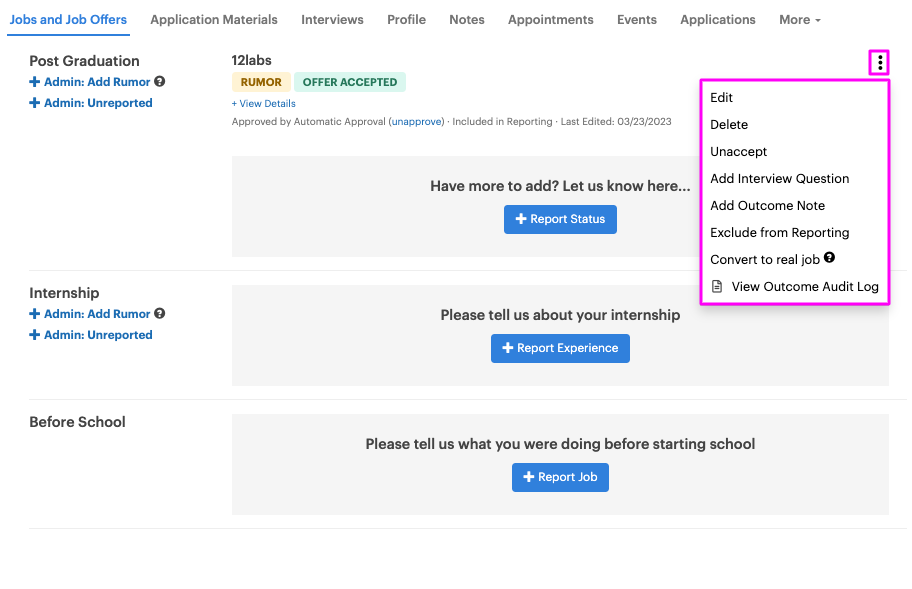Image resolution: width=912 pixels, height=589 pixels.
Task: Click the plus icon of Post Graduation Admin: Unreported
Action: (35, 103)
